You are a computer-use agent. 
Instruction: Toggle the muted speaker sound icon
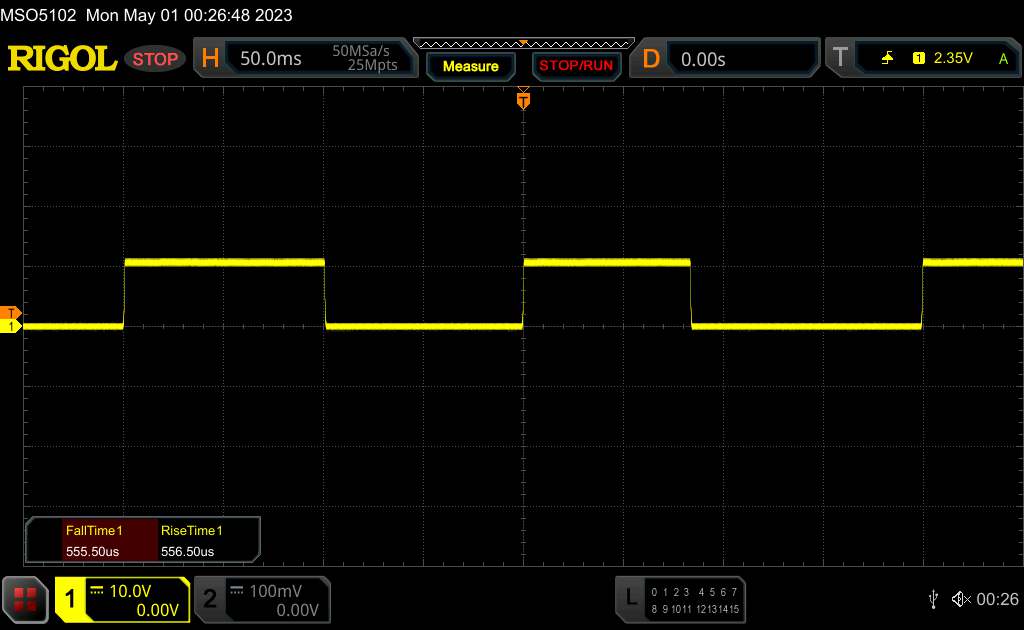[x=960, y=598]
